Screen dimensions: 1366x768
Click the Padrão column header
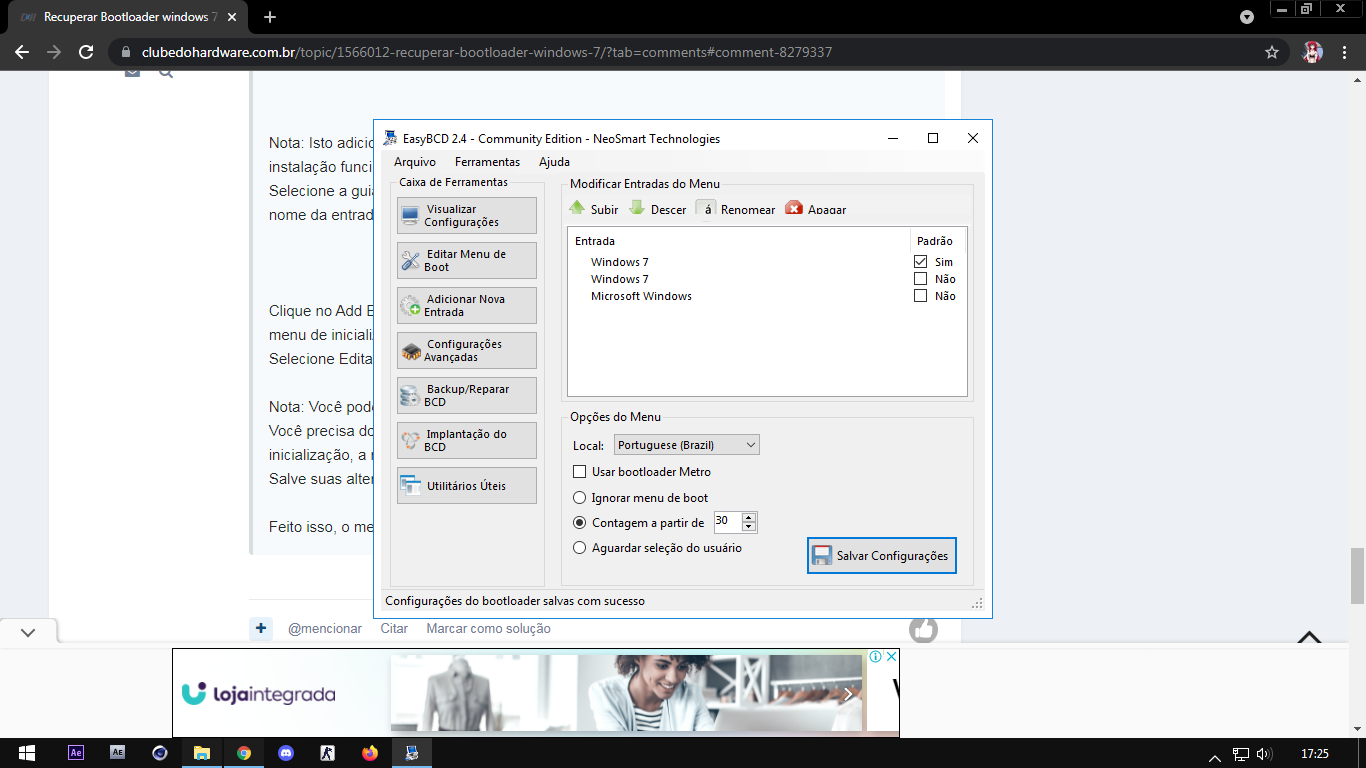click(935, 241)
